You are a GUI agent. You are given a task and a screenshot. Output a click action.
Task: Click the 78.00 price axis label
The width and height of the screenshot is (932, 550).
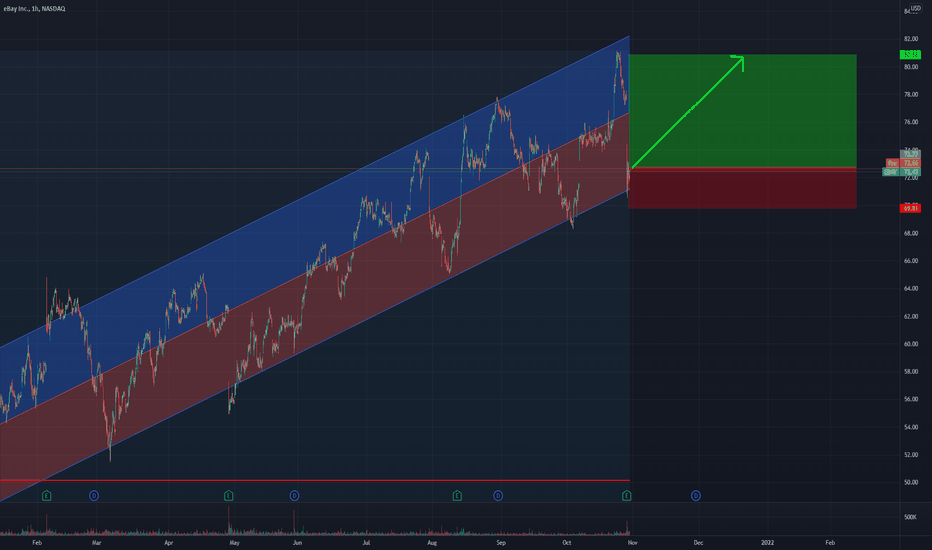pyautogui.click(x=911, y=95)
